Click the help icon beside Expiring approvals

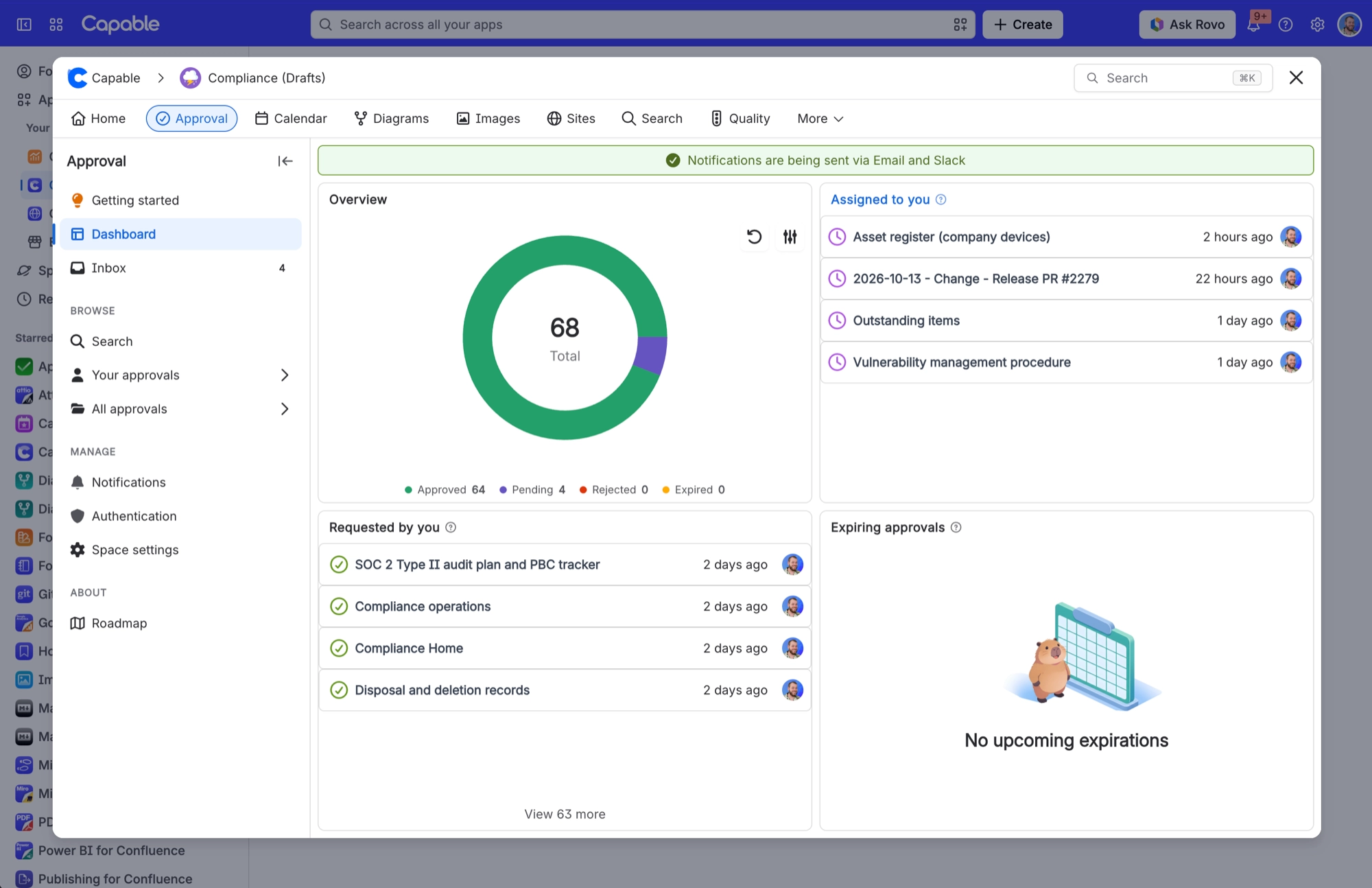[x=956, y=528]
